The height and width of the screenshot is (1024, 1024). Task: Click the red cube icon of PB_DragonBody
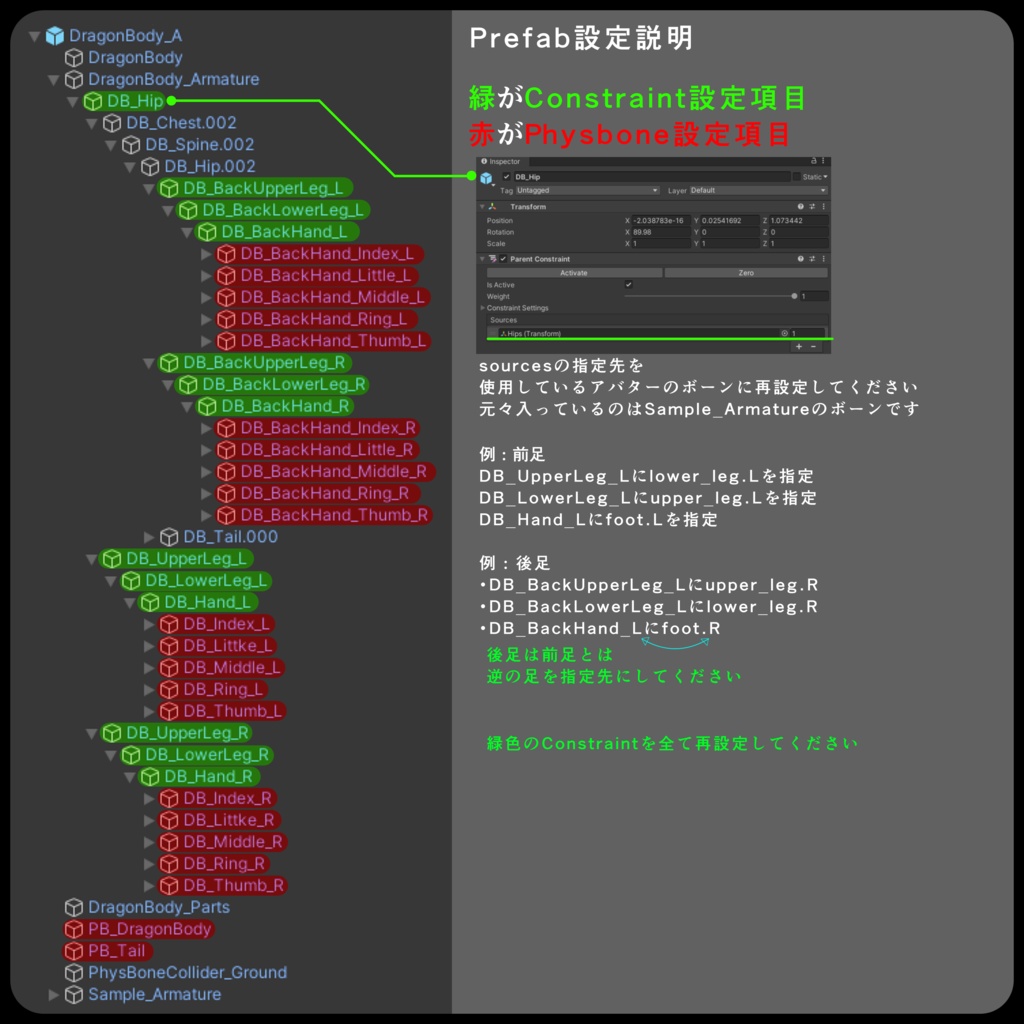tap(74, 929)
